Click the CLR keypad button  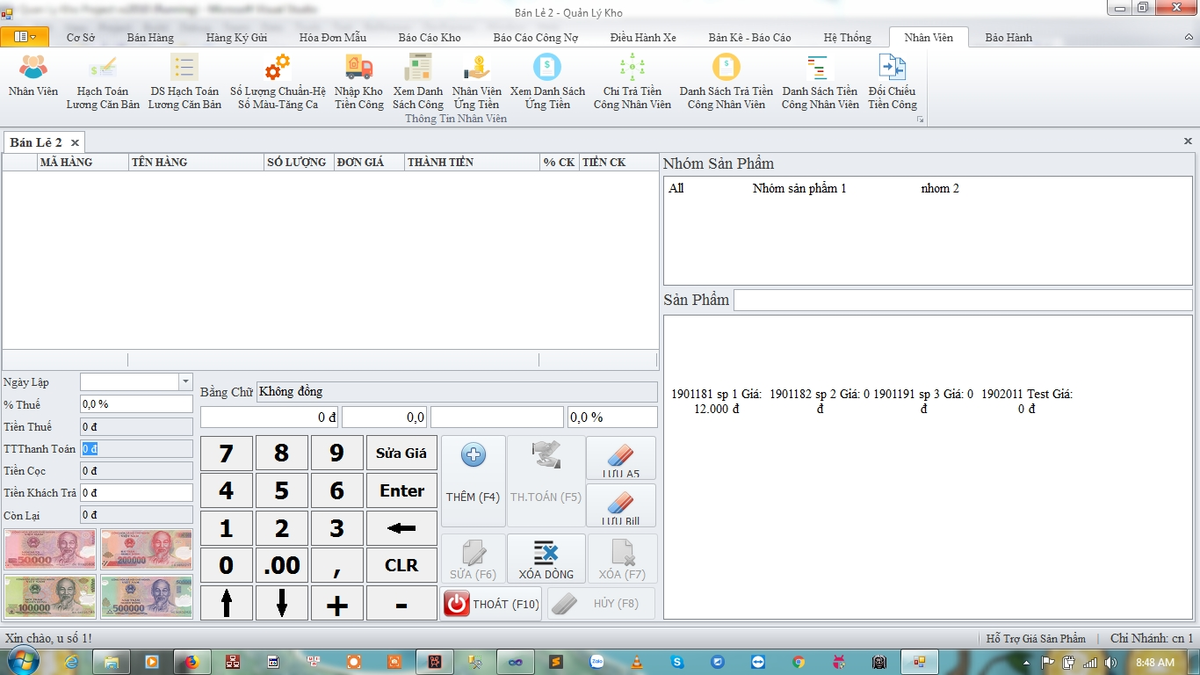click(x=401, y=565)
